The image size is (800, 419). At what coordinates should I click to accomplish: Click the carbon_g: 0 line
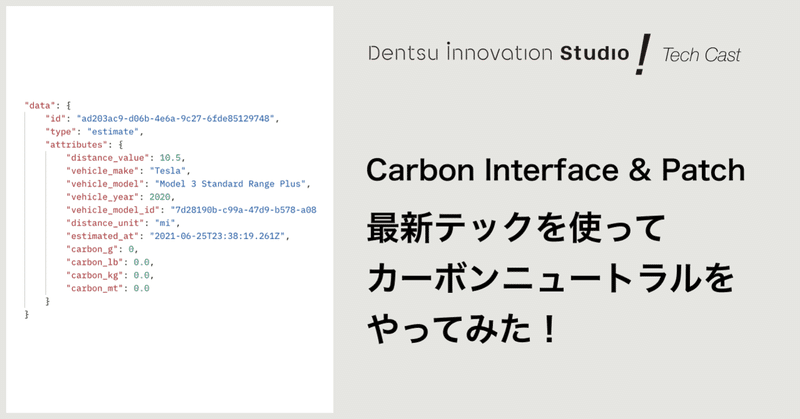[x=102, y=249]
